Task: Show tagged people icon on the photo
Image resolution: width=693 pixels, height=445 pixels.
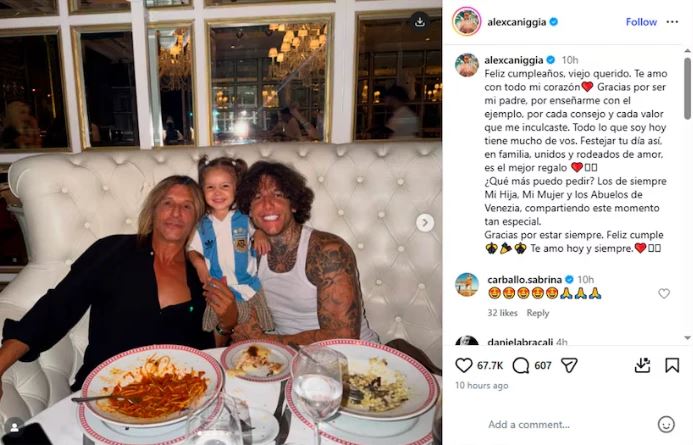Action: [x=15, y=426]
